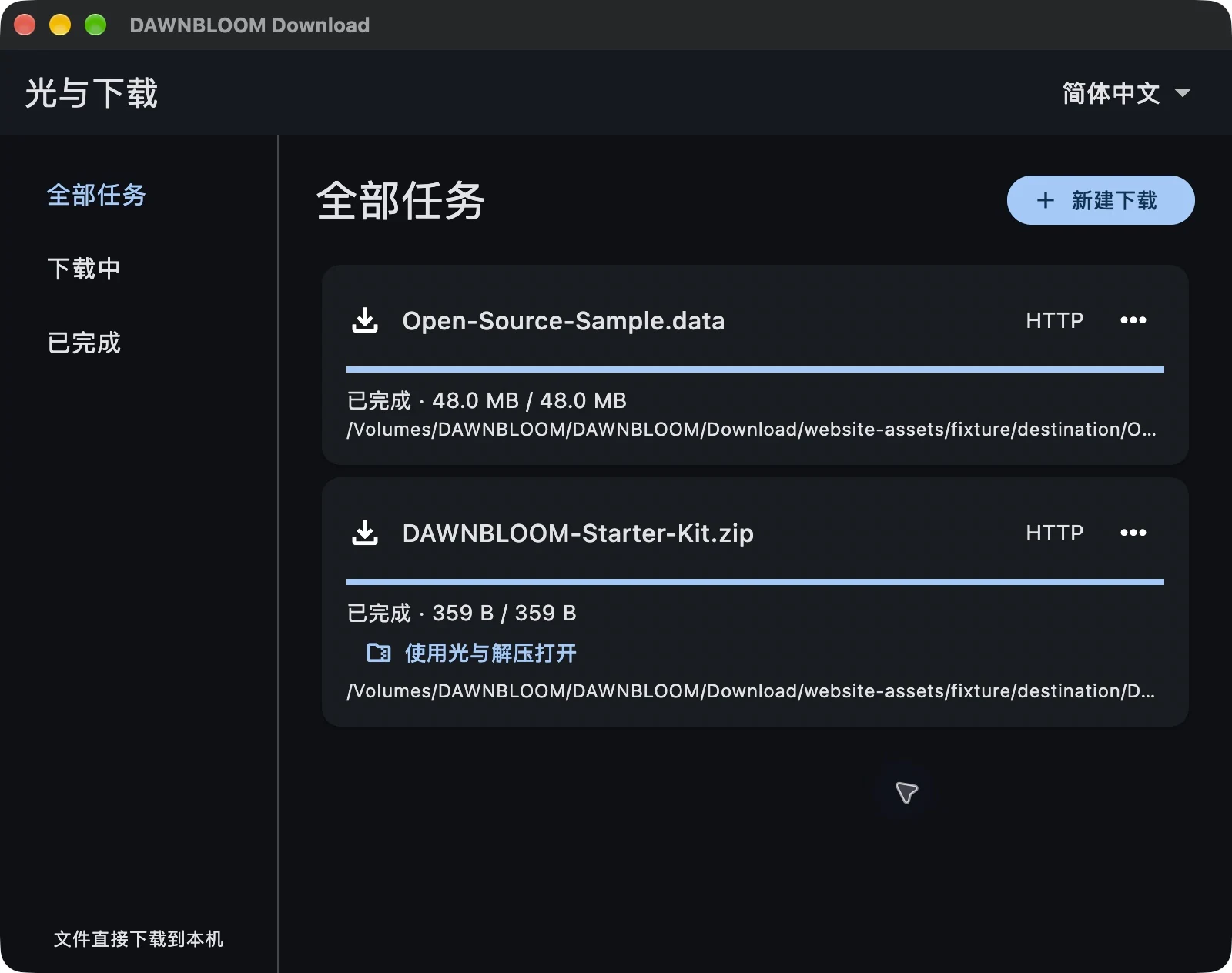Click the folder-zip icon in Starter-Kit card
Screen dimensions: 1232x973
click(378, 653)
